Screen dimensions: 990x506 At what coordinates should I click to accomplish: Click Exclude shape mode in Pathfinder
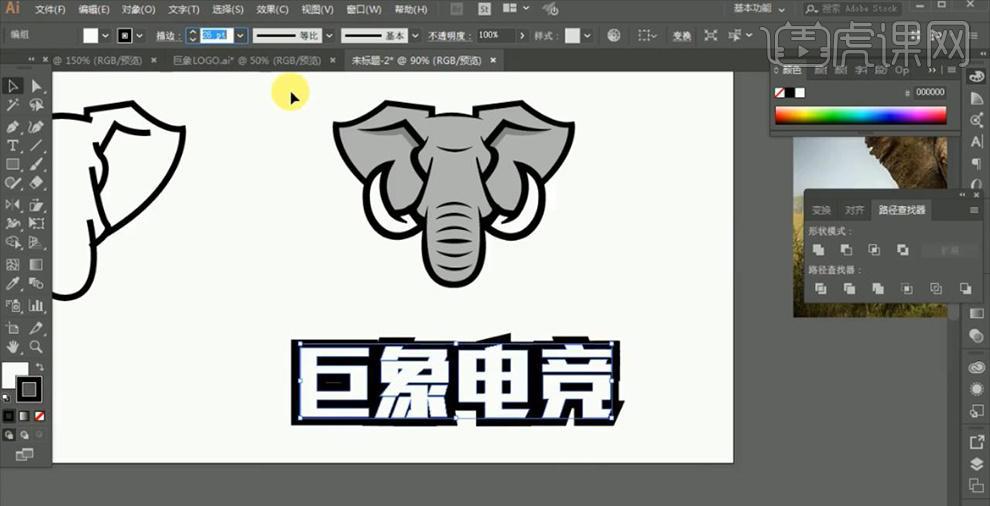pos(903,250)
